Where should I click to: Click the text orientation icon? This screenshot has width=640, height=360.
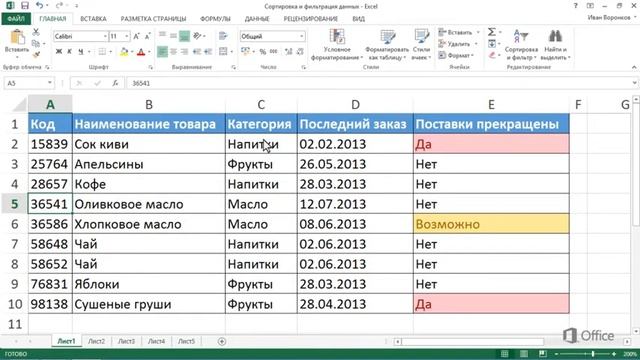coord(197,36)
